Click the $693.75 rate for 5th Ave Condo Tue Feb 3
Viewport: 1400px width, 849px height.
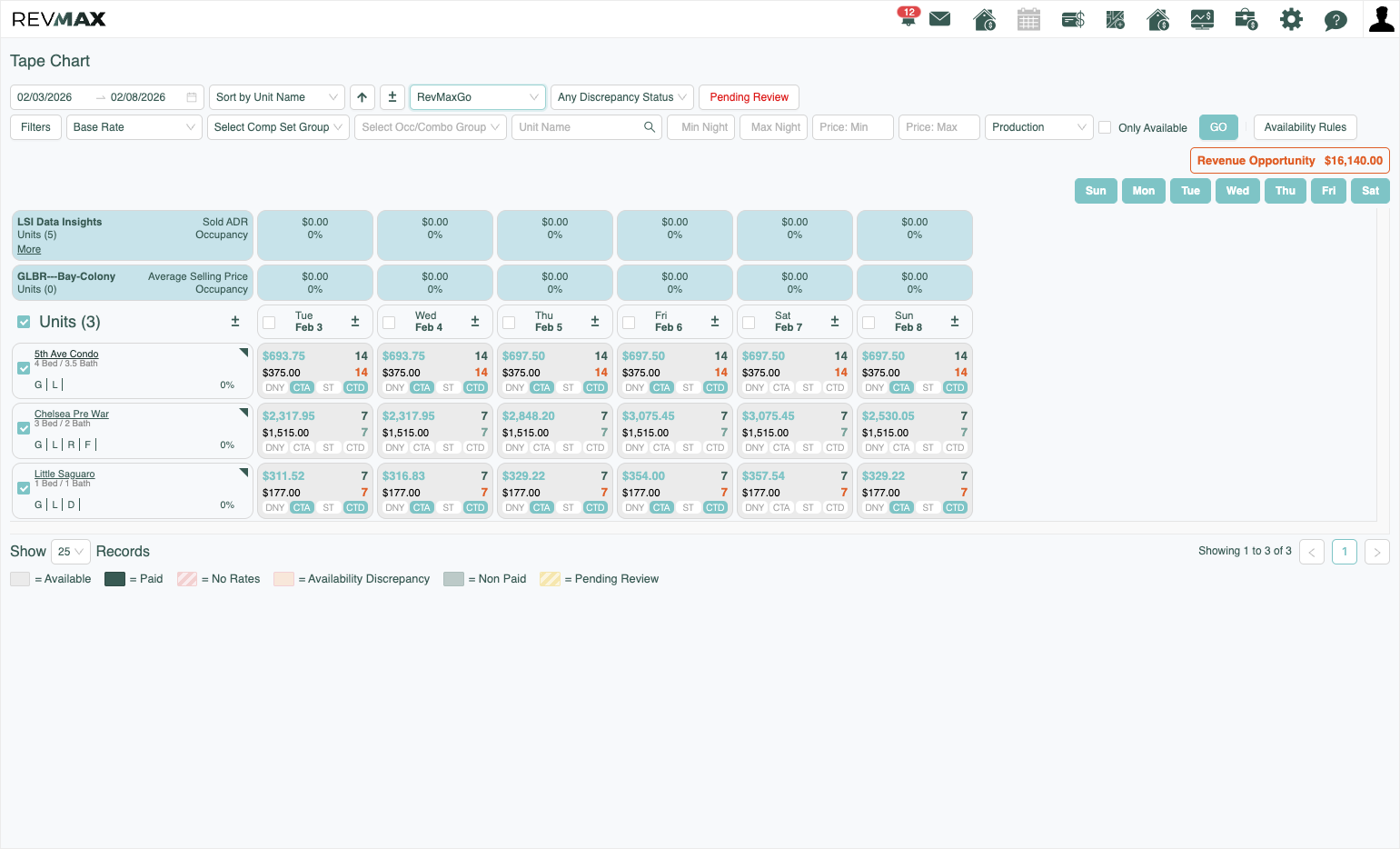(x=283, y=356)
